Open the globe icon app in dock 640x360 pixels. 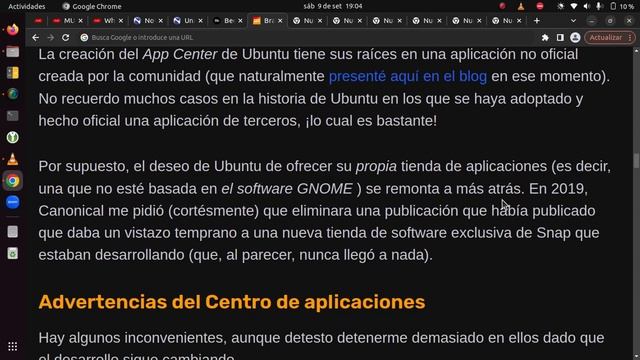tap(13, 94)
